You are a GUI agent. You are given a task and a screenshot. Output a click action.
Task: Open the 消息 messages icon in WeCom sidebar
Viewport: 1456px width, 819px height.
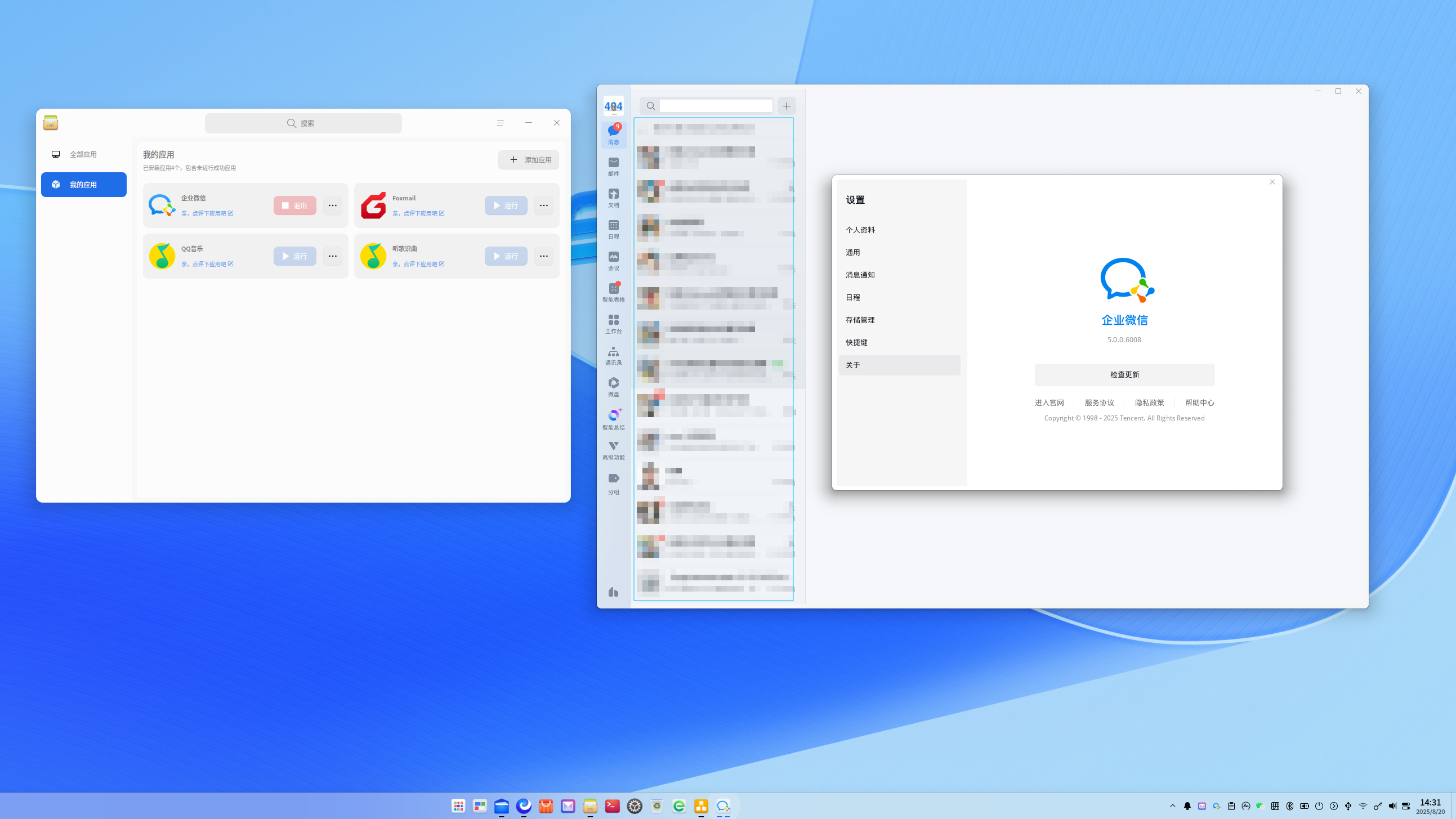[x=613, y=135]
